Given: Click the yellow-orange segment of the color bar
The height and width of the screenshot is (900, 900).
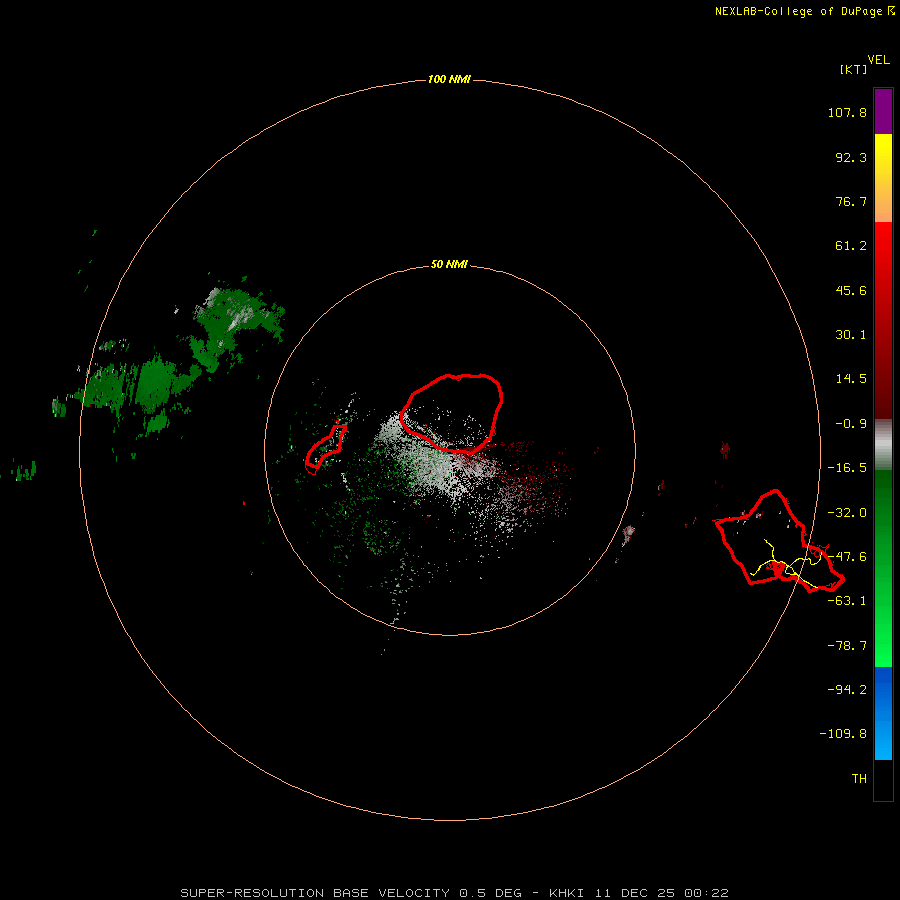Looking at the screenshot, I should click(x=883, y=178).
